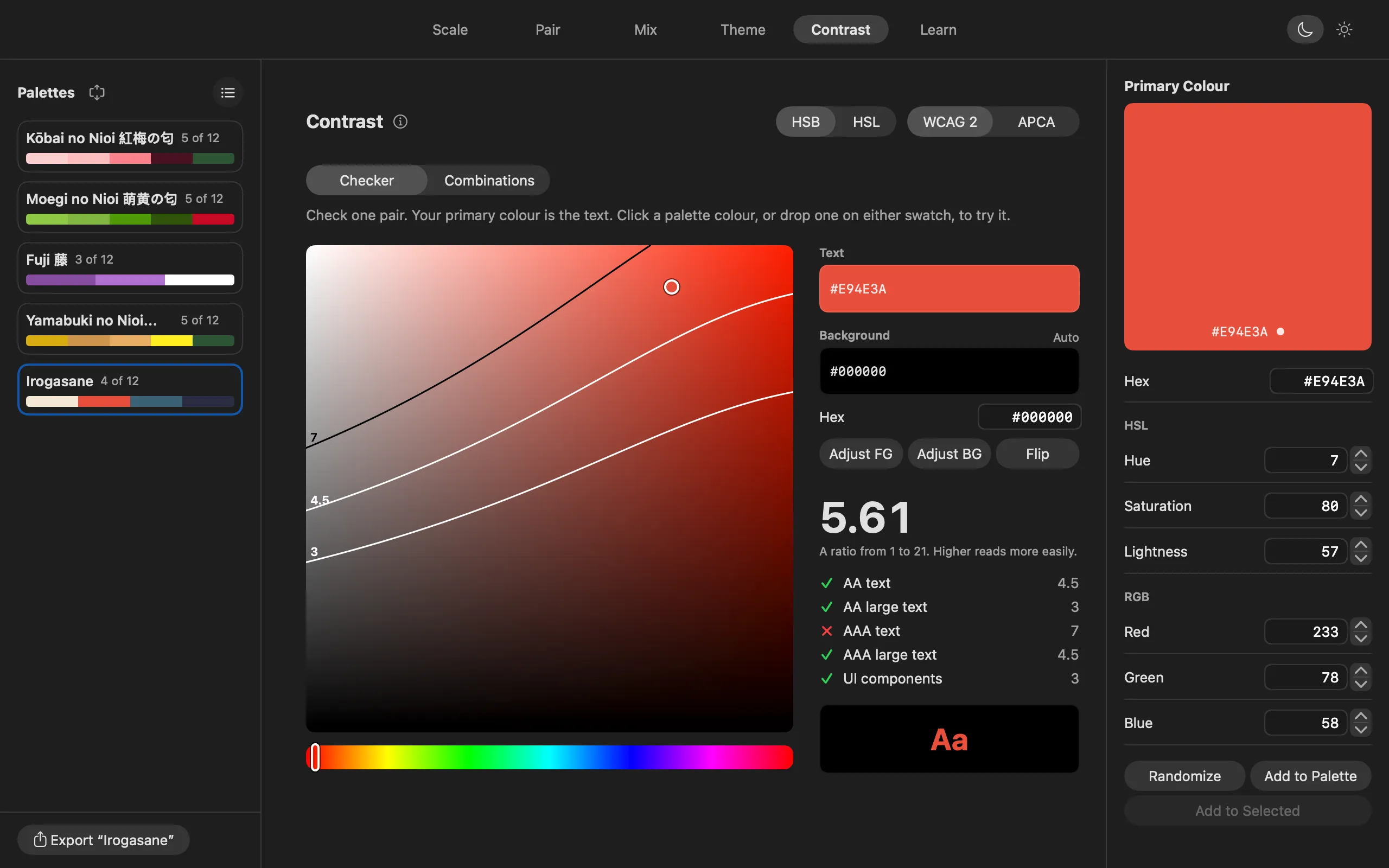Increase Saturation with up arrow
Viewport: 1389px width, 868px height.
pyautogui.click(x=1360, y=499)
